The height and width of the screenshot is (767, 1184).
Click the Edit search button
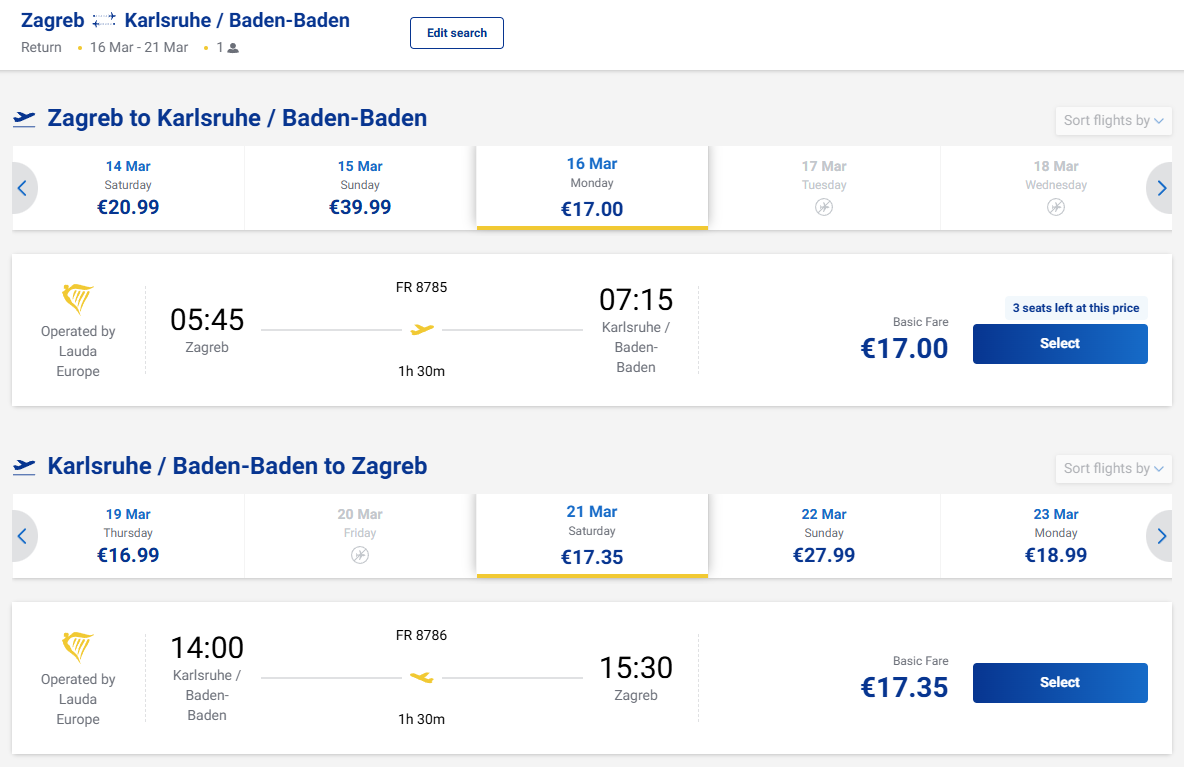click(456, 33)
